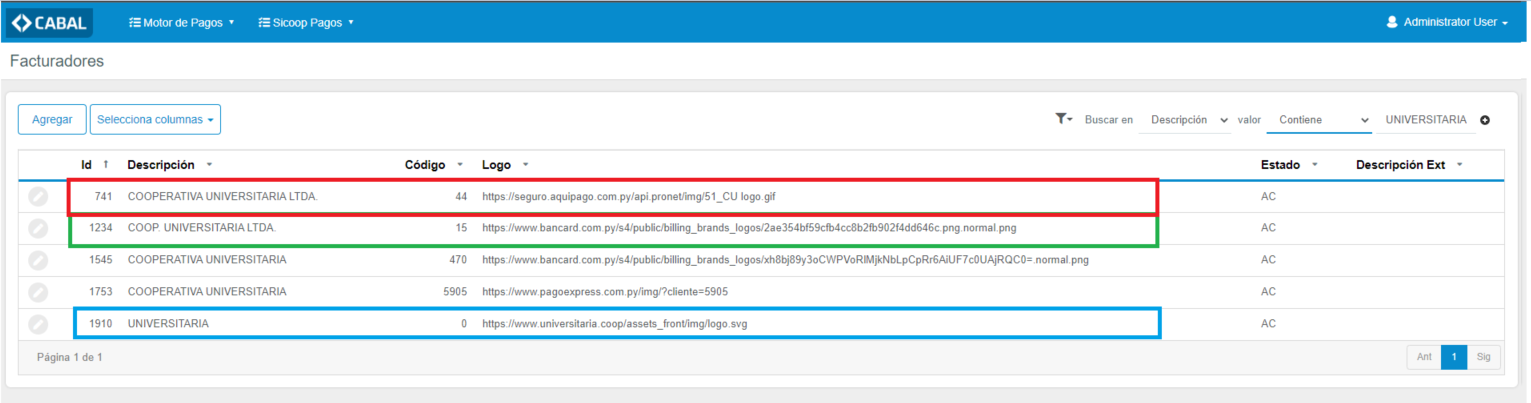Select the COOPERATIVA UNIVERSITARIA cell with Id 1545

tap(207, 260)
